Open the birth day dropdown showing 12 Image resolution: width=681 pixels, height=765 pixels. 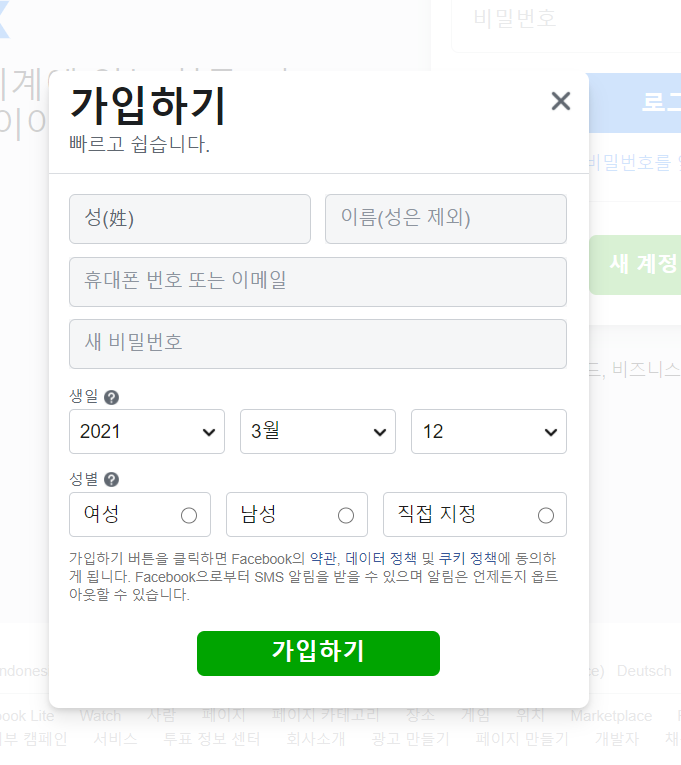(x=489, y=432)
